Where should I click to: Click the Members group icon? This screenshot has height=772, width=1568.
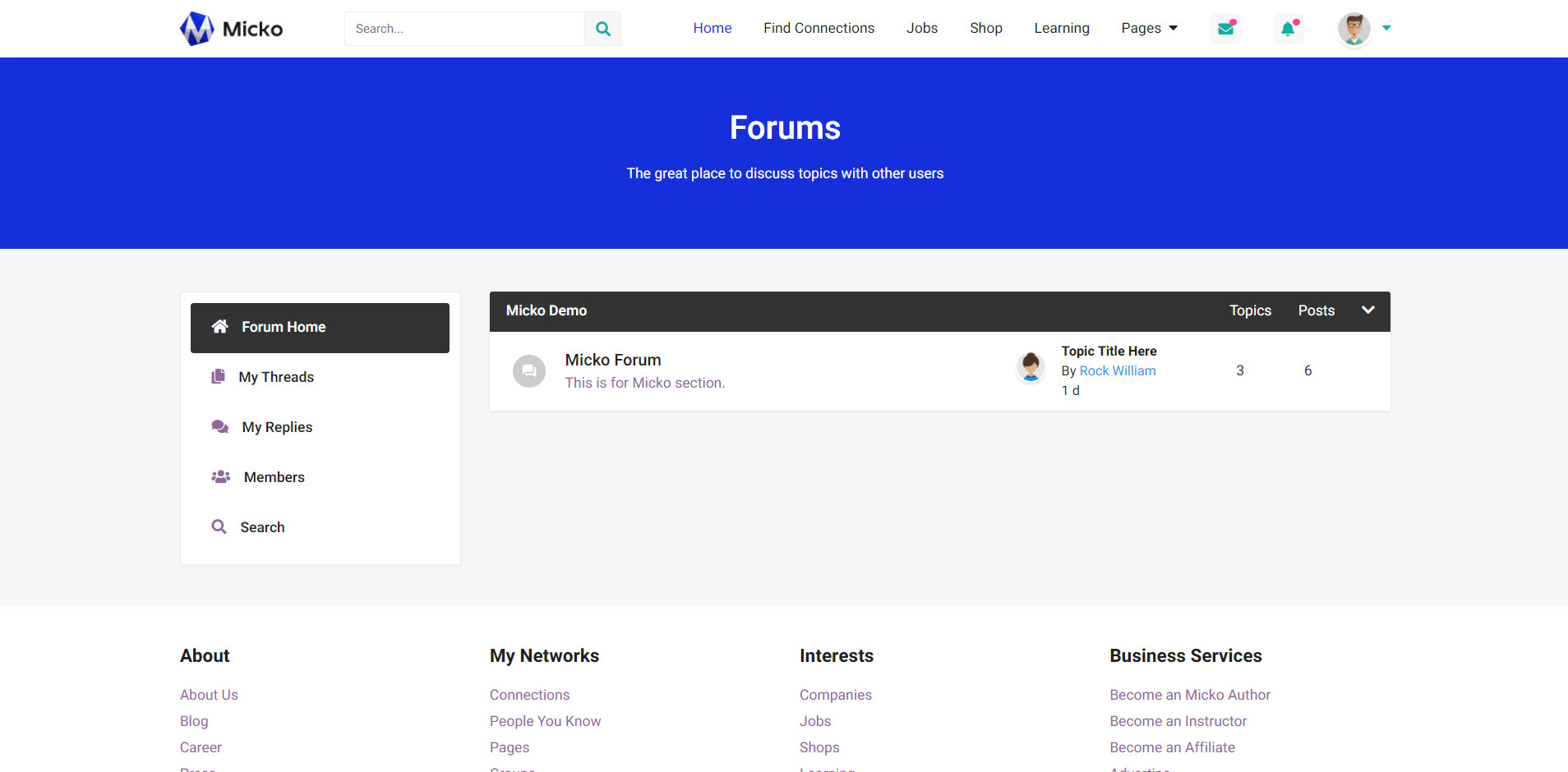point(220,477)
